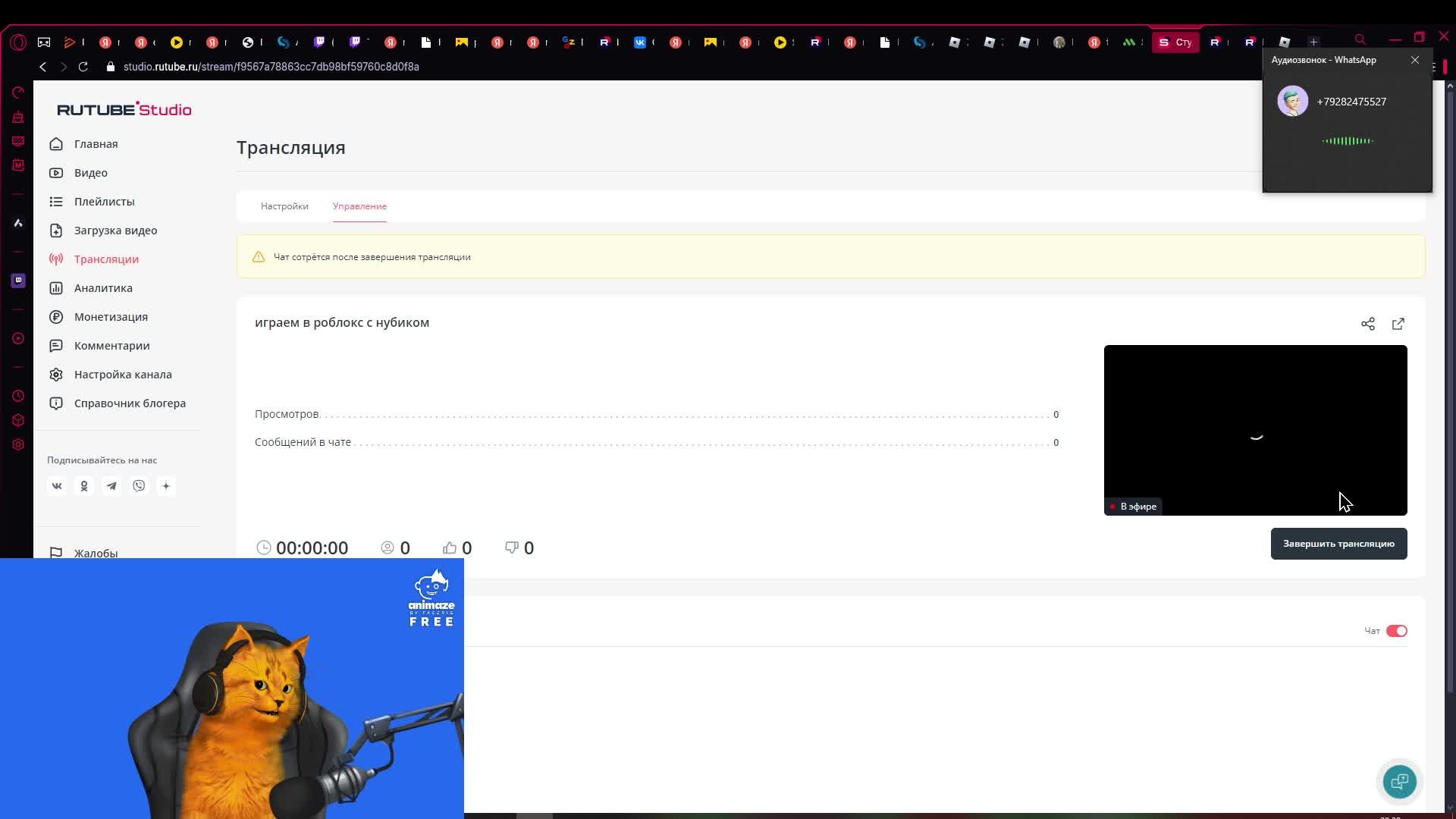Open the Opera menu logo
The image size is (1456, 819).
(18, 42)
